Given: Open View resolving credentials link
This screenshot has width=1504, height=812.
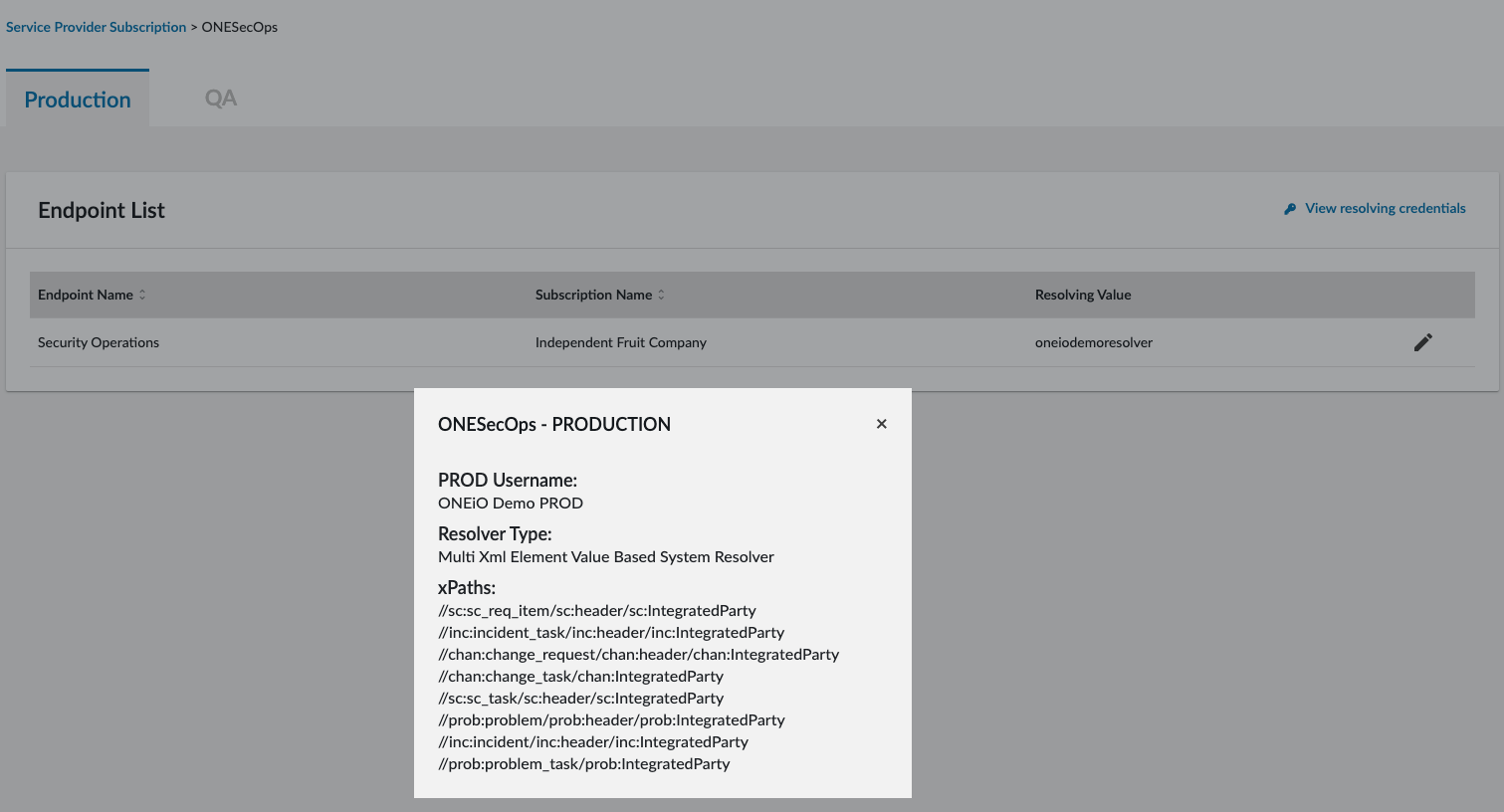Looking at the screenshot, I should pos(1385,208).
